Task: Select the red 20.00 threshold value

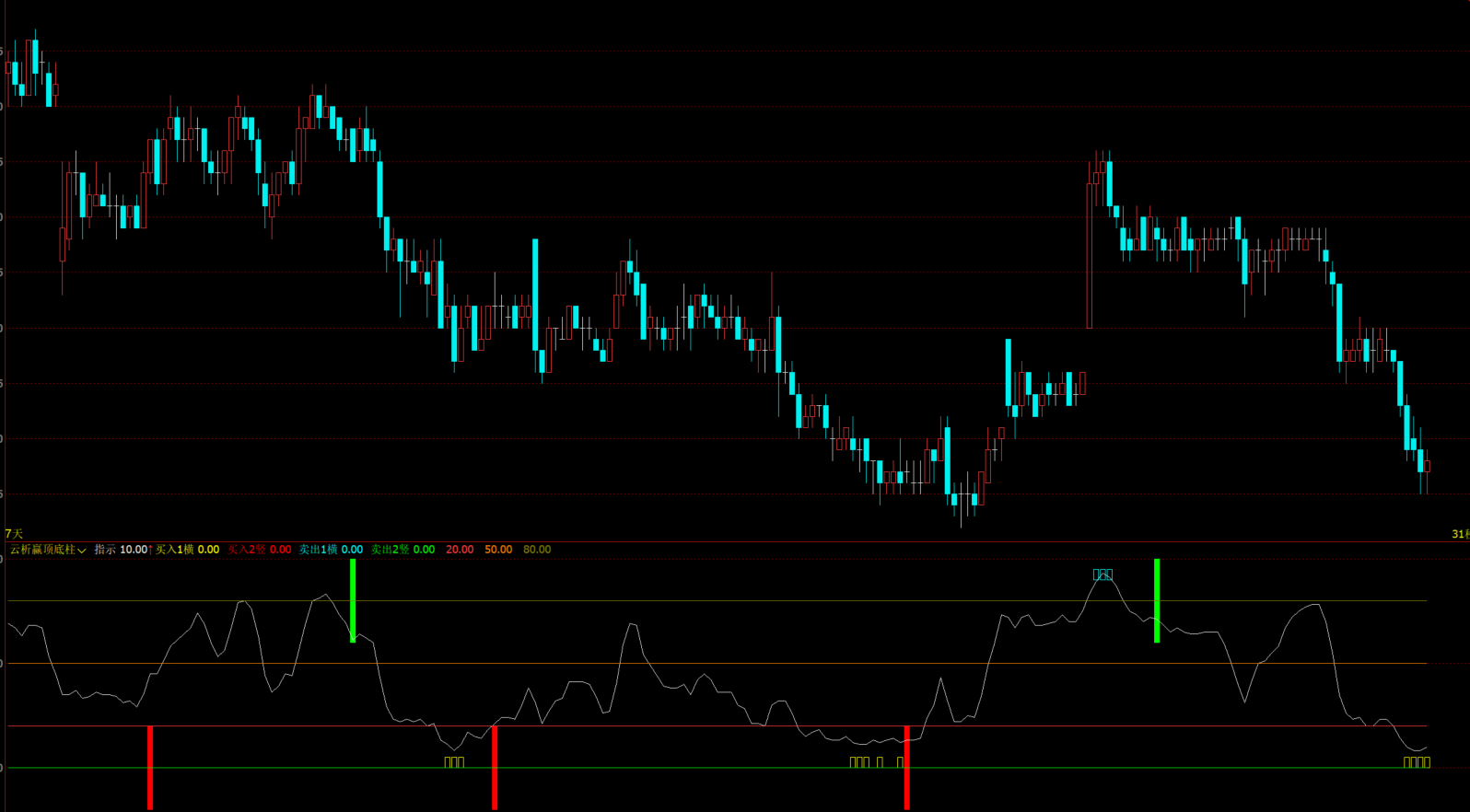Action: pyautogui.click(x=460, y=550)
